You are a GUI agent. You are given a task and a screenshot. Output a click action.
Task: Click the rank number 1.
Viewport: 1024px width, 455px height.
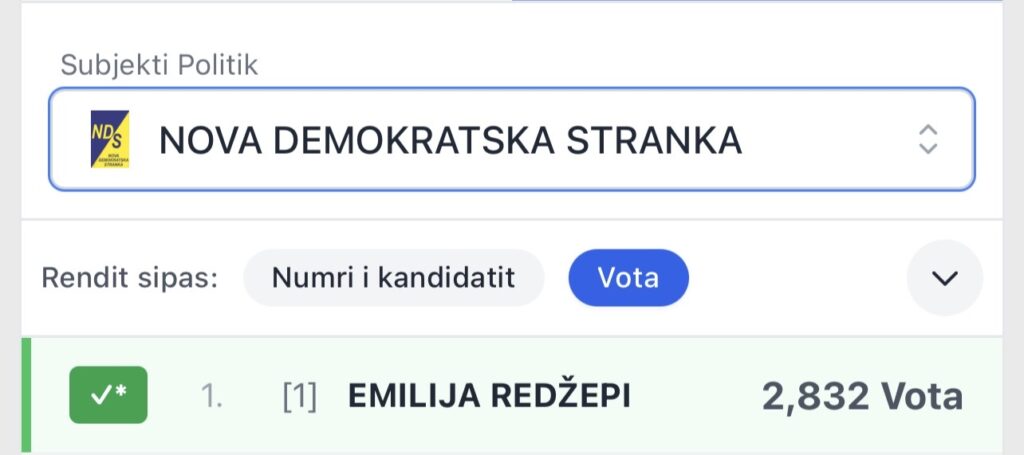coord(212,396)
